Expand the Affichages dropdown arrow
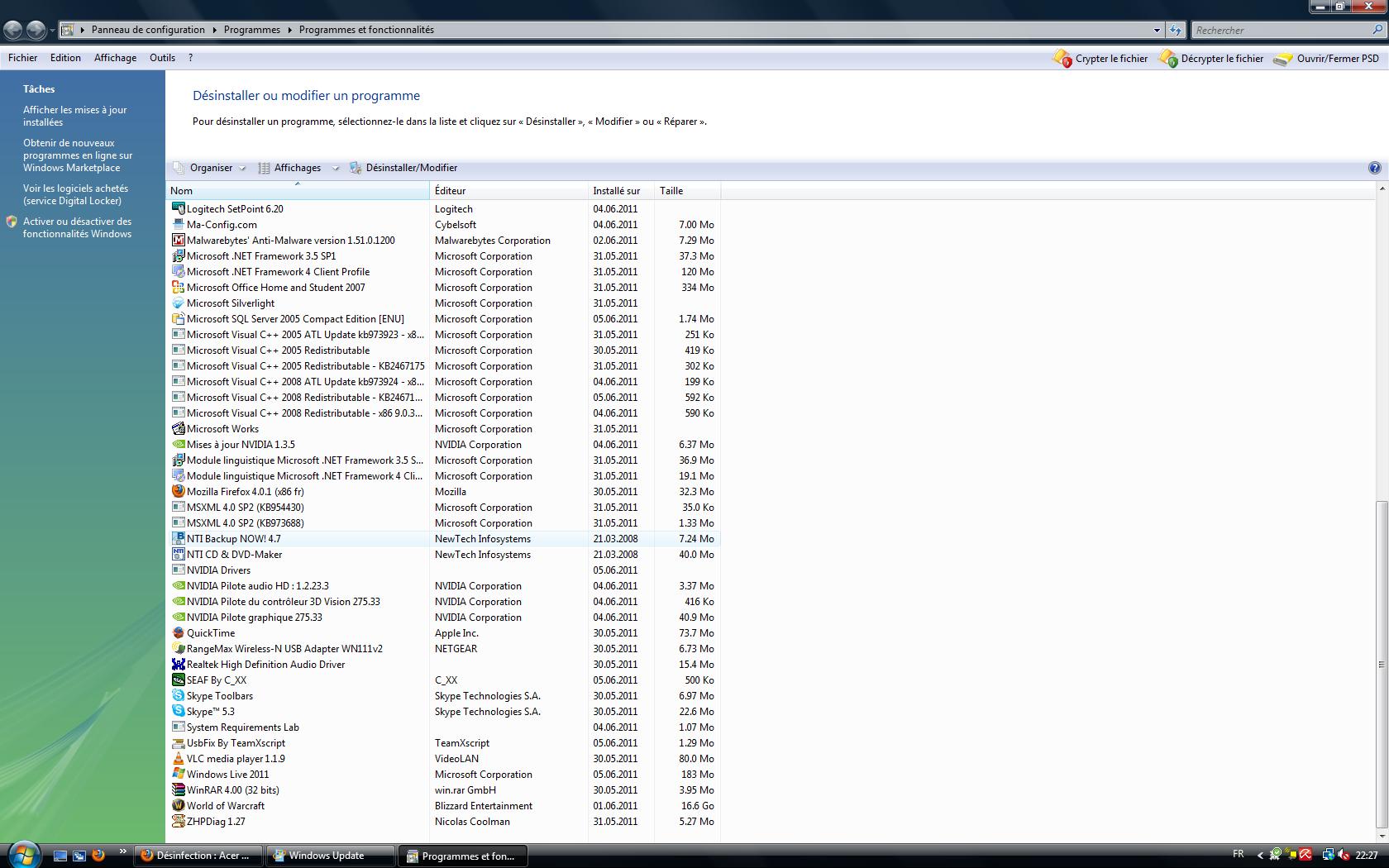Image resolution: width=1389 pixels, height=868 pixels. [x=336, y=168]
